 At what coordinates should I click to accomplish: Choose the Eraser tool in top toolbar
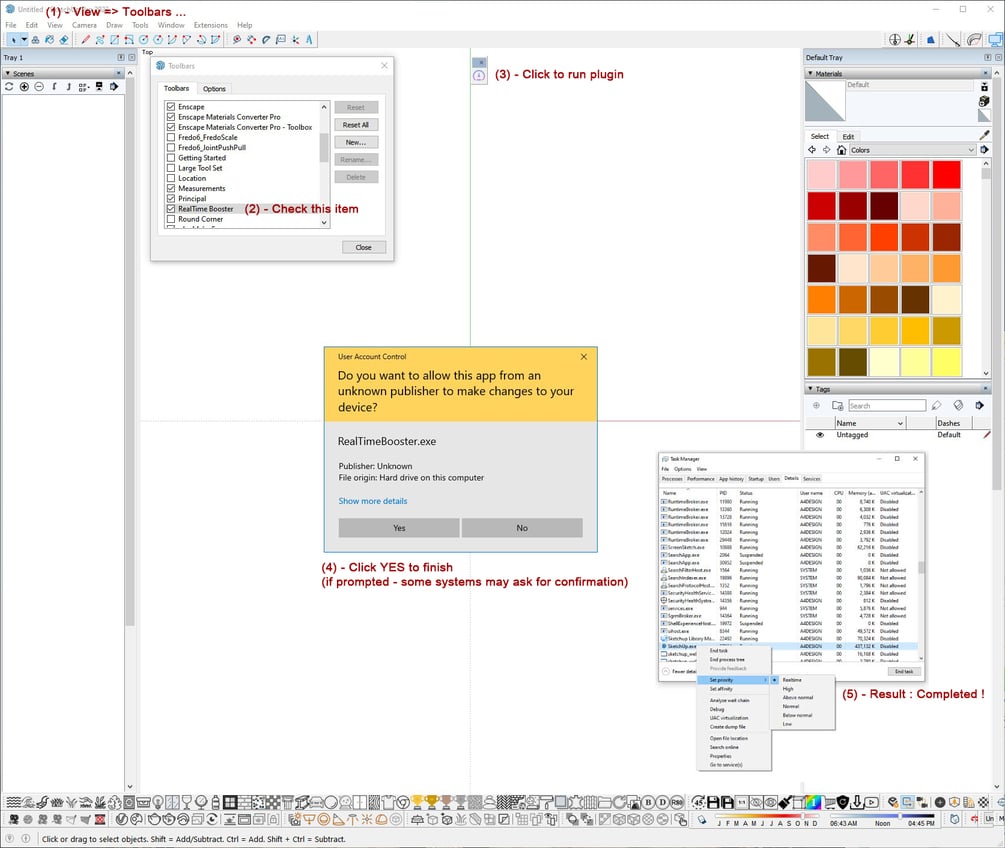[64, 40]
